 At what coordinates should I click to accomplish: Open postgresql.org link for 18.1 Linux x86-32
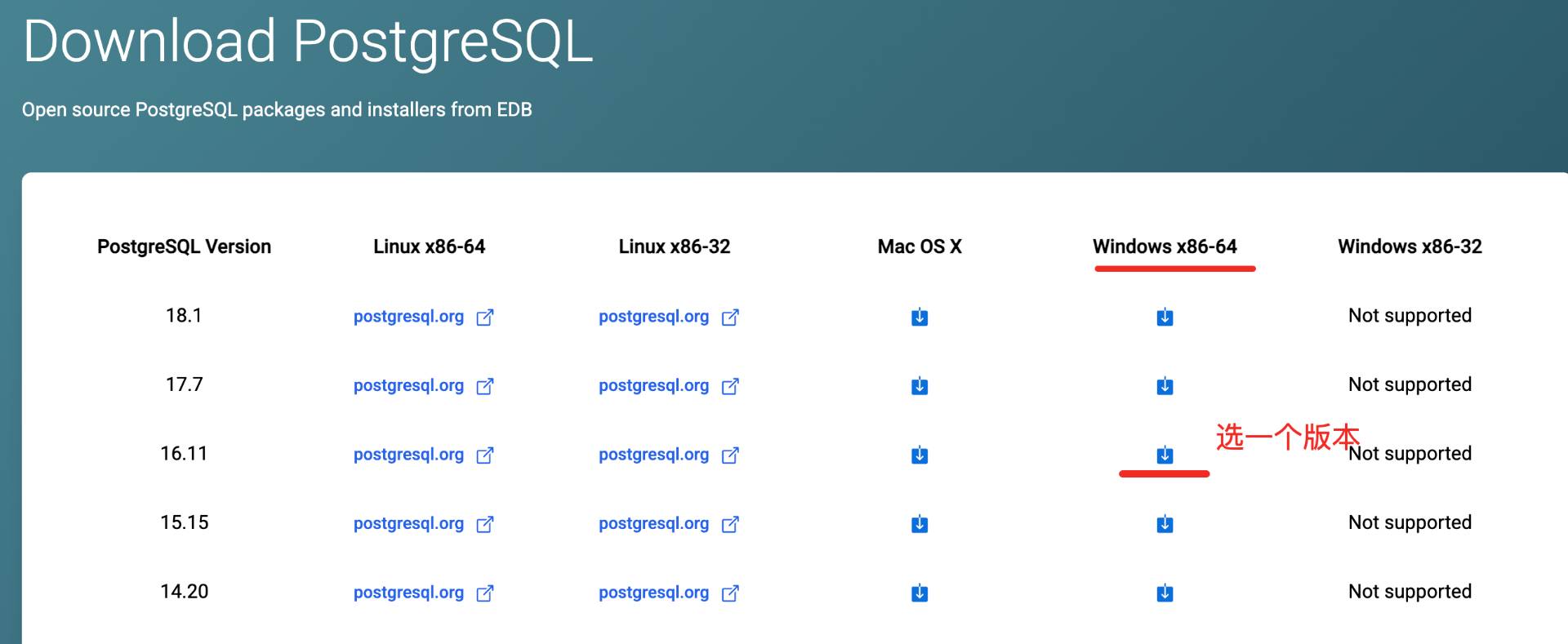(x=653, y=317)
